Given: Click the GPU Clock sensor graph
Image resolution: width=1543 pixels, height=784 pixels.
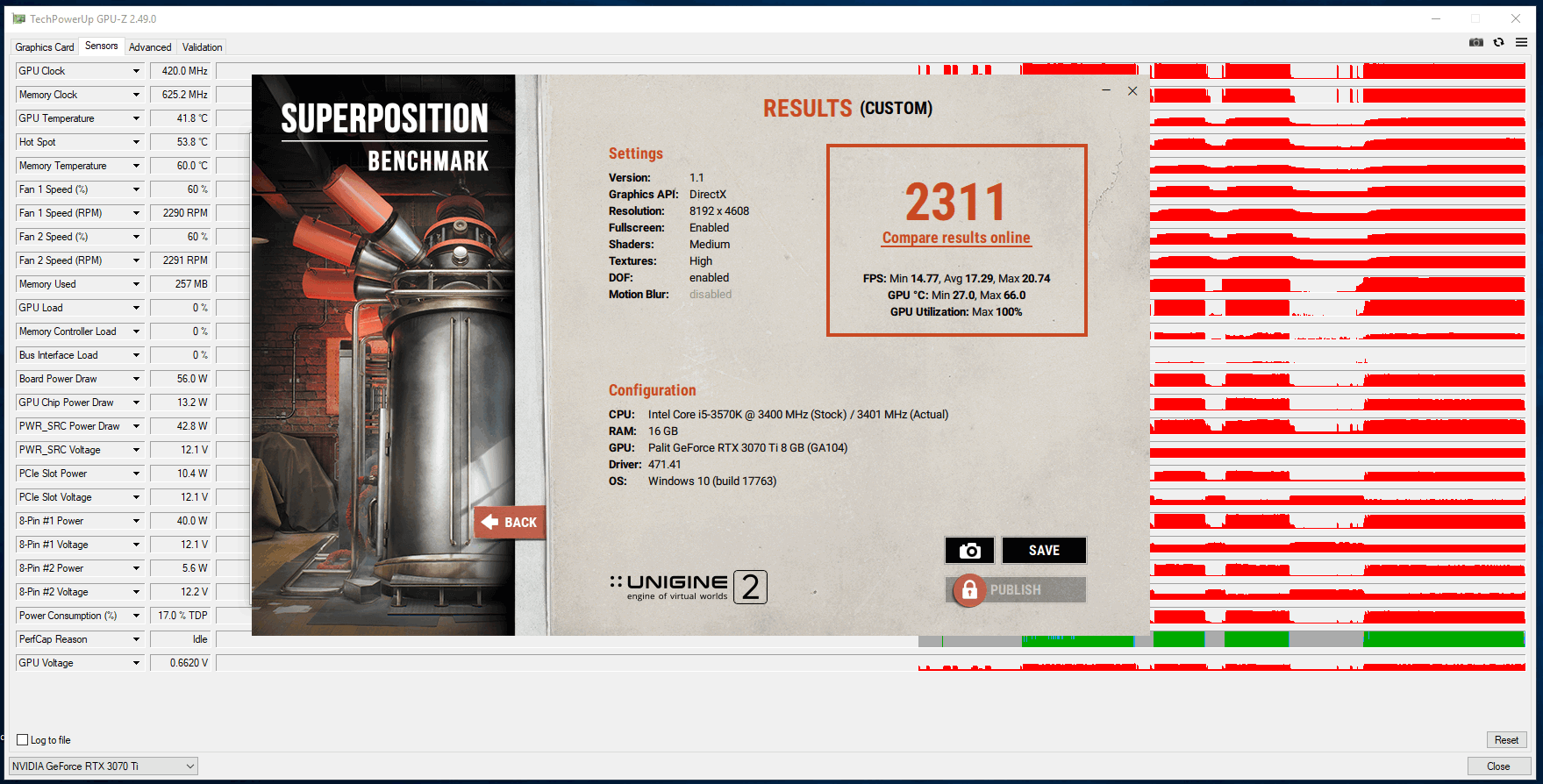Looking at the screenshot, I should tap(870, 71).
